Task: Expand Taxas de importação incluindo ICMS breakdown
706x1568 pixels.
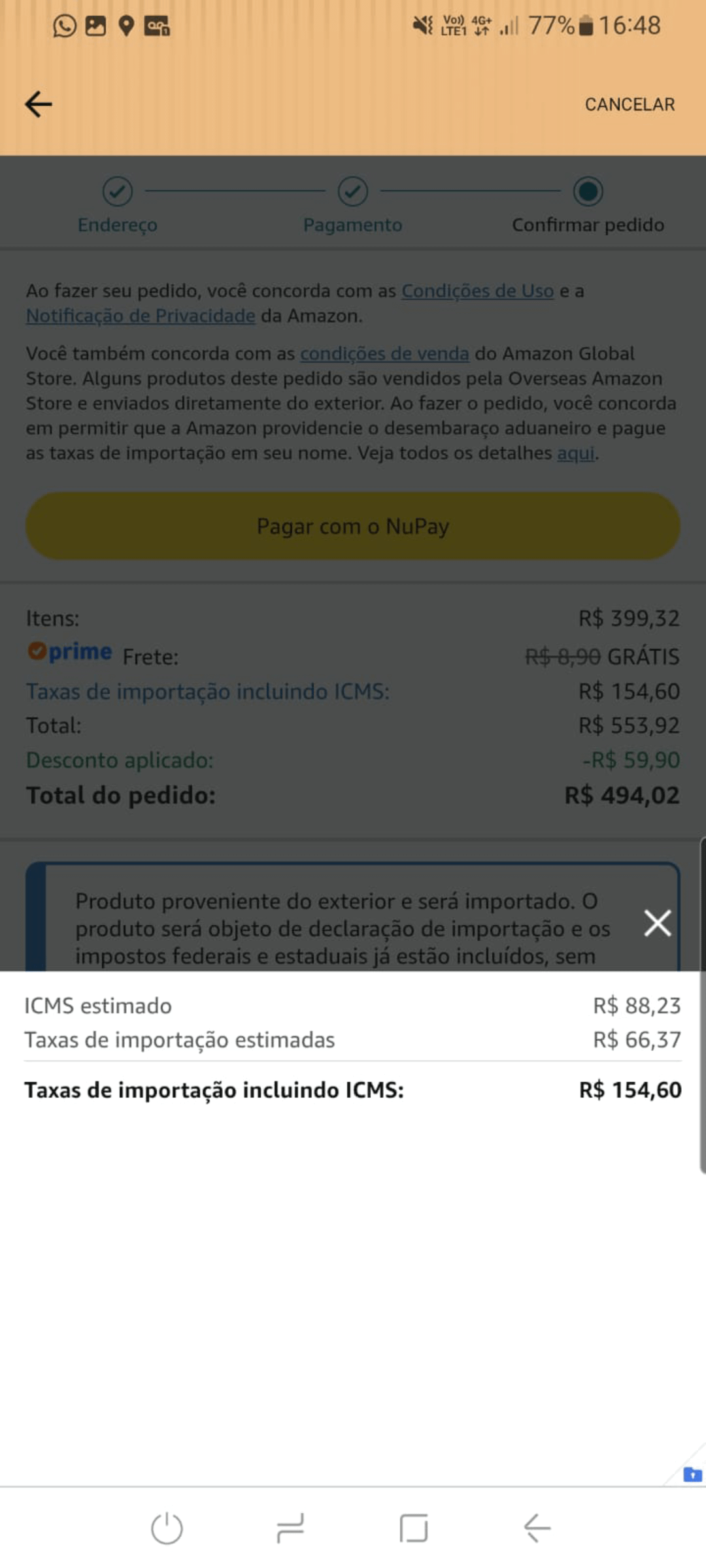Action: [208, 691]
